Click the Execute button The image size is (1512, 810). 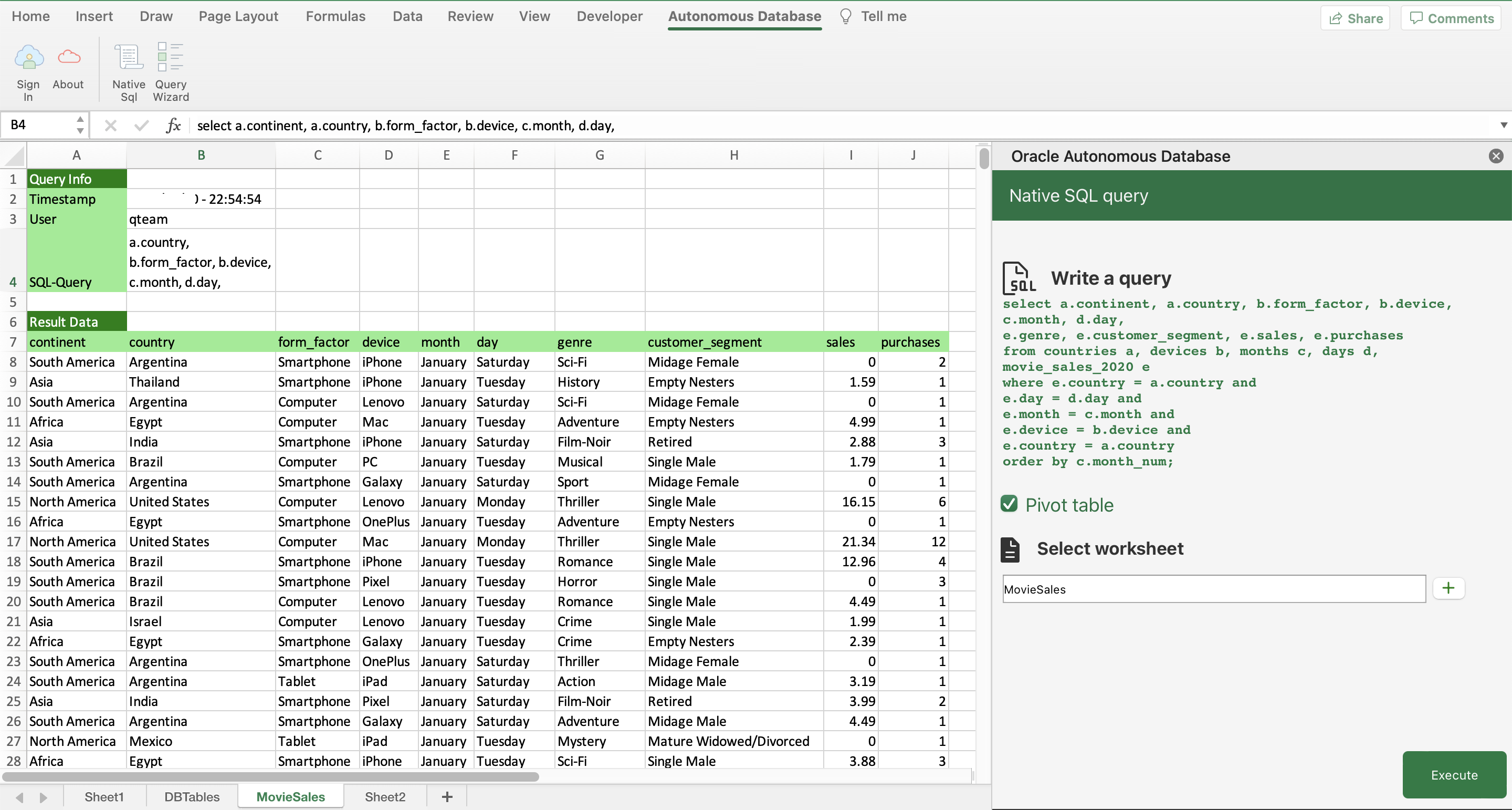tap(1454, 775)
